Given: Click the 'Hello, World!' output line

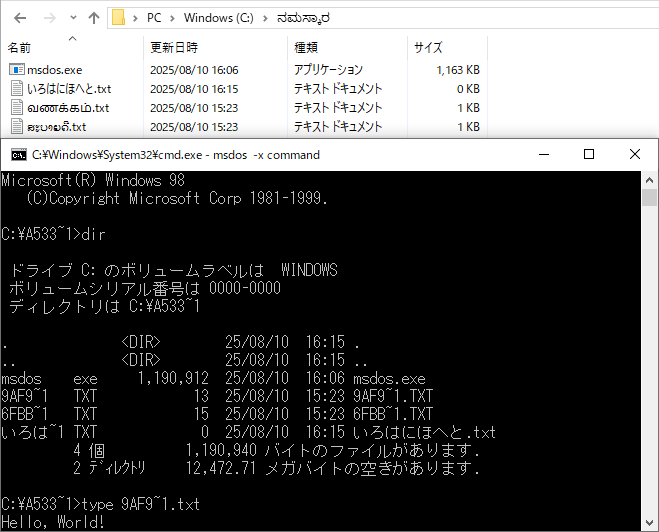Looking at the screenshot, I should pos(53,522).
